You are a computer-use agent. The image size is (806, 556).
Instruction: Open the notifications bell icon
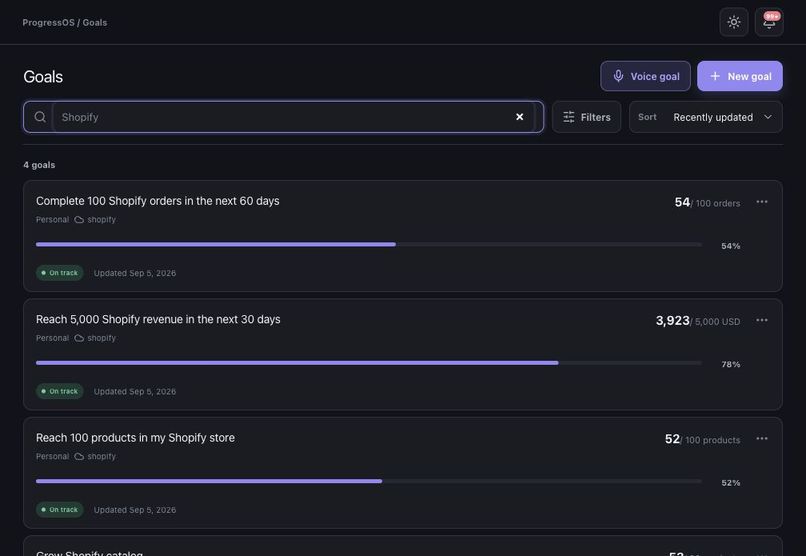769,22
